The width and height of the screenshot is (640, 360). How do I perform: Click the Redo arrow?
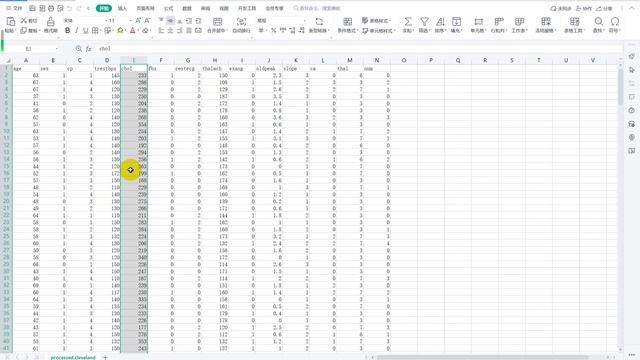pyautogui.click(x=79, y=8)
